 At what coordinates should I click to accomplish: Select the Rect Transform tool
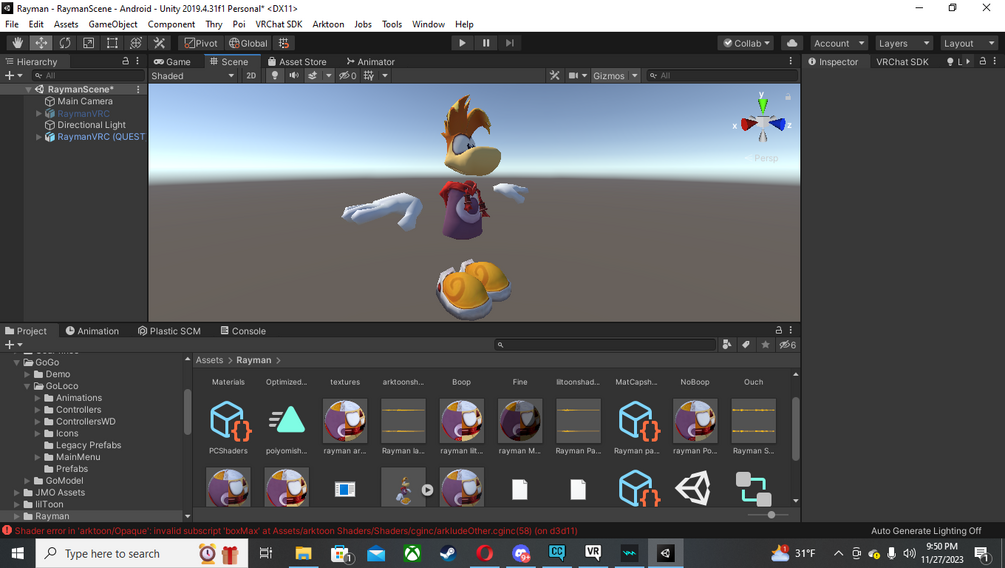point(112,43)
